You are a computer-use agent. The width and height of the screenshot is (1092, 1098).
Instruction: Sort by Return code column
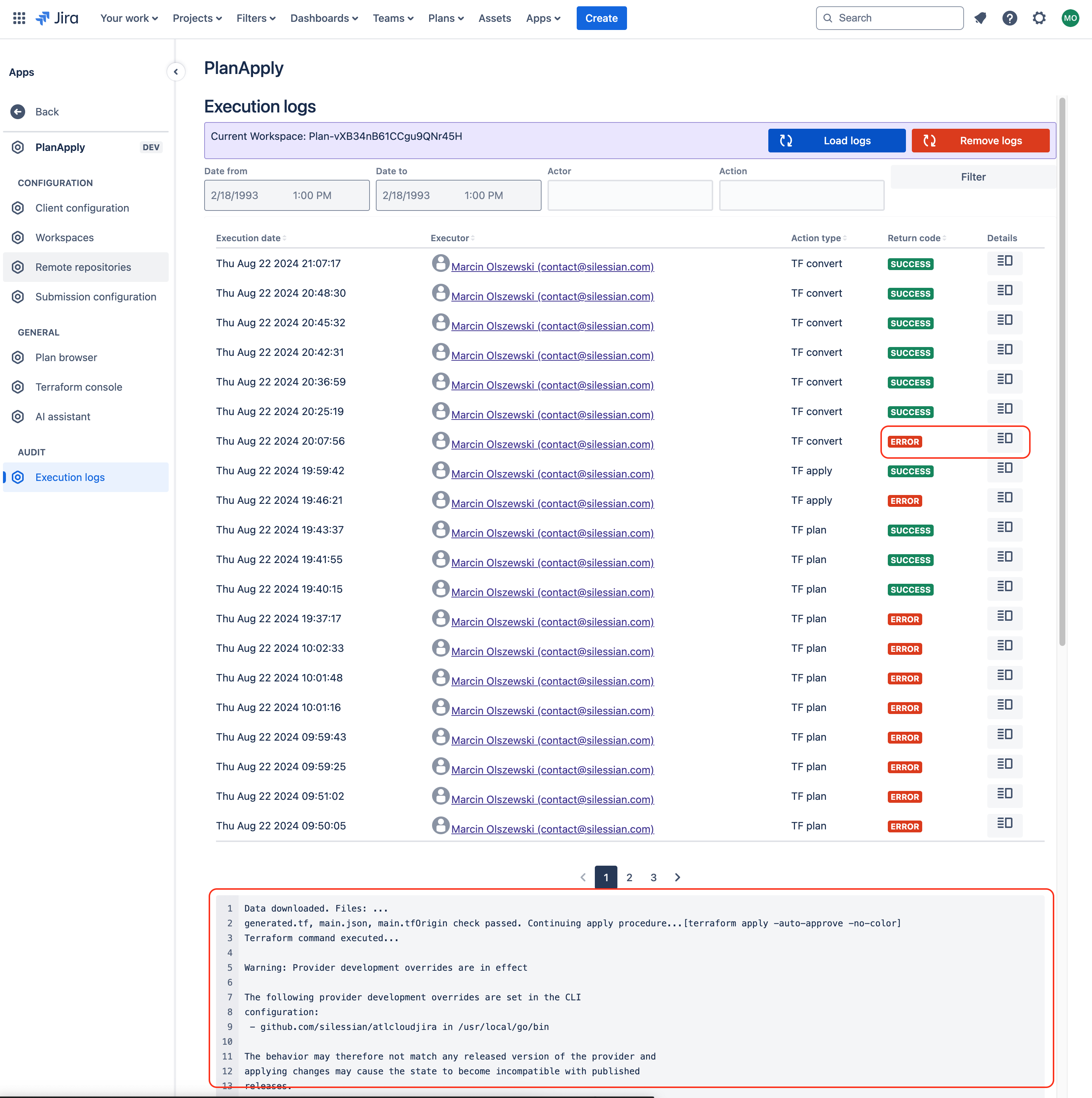[x=916, y=238]
